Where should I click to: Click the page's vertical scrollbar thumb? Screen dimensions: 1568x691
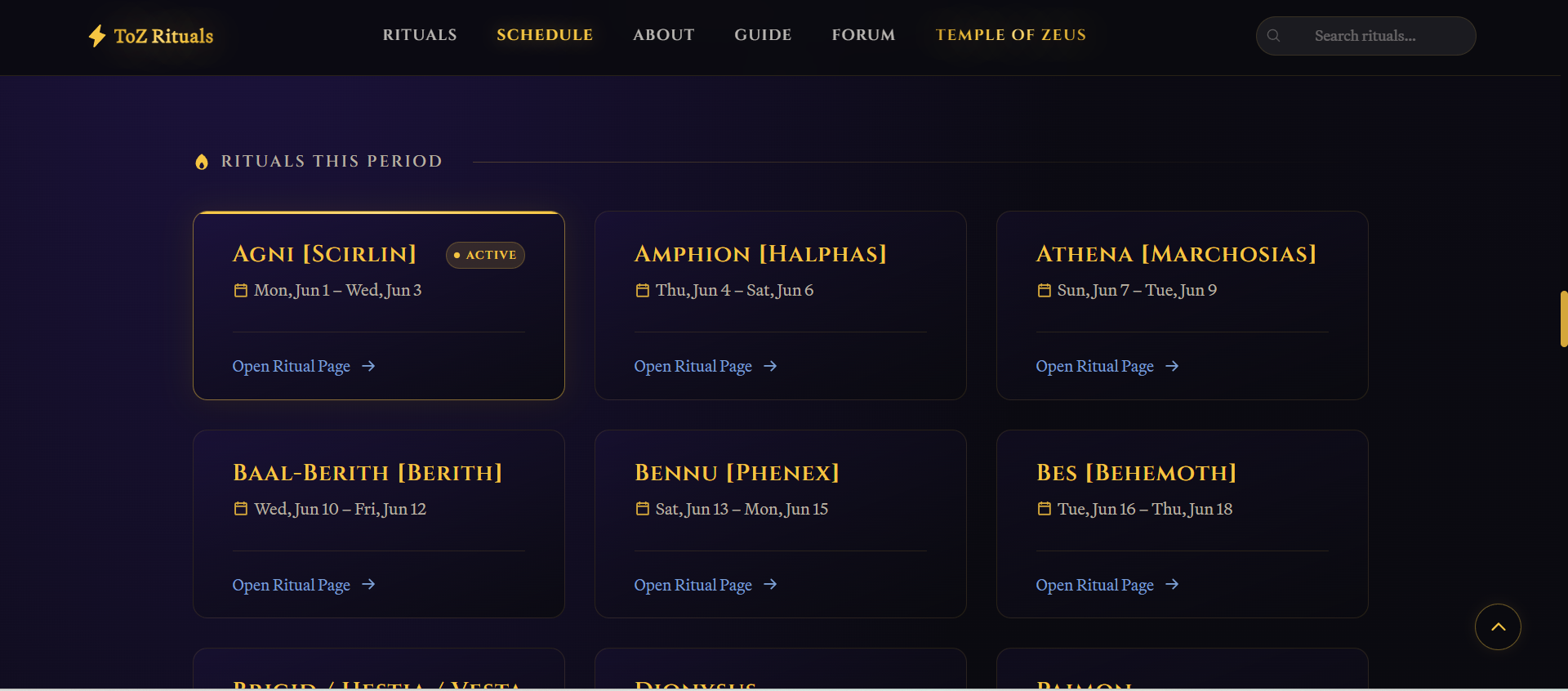tap(1563, 319)
